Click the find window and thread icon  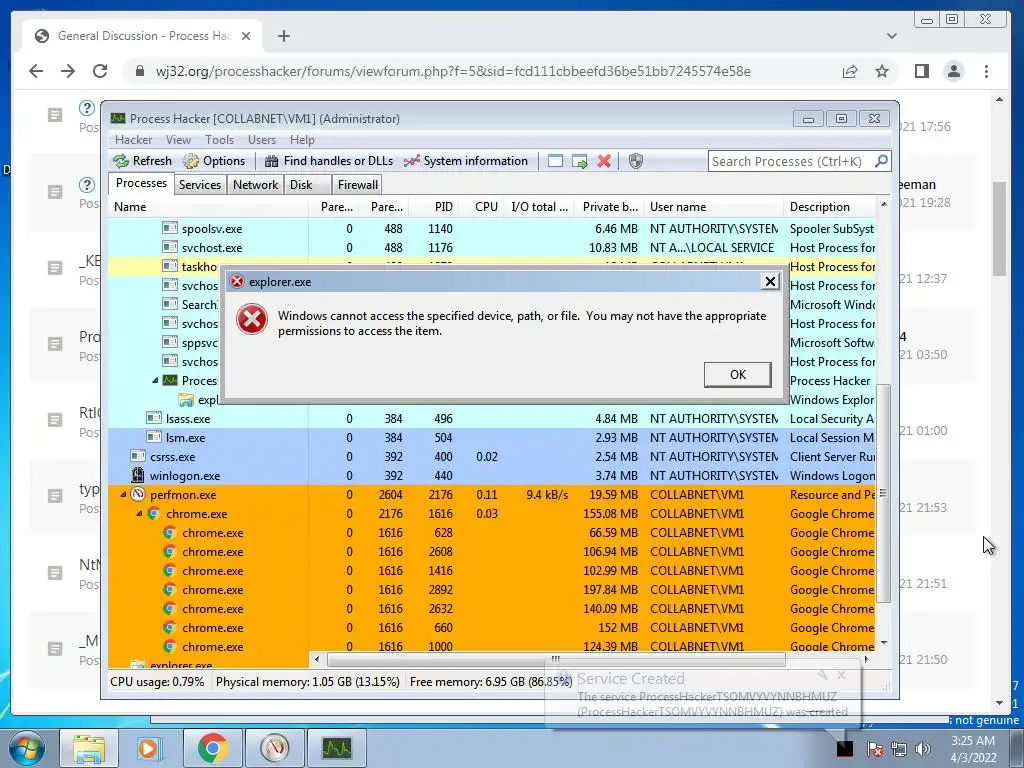pos(579,161)
